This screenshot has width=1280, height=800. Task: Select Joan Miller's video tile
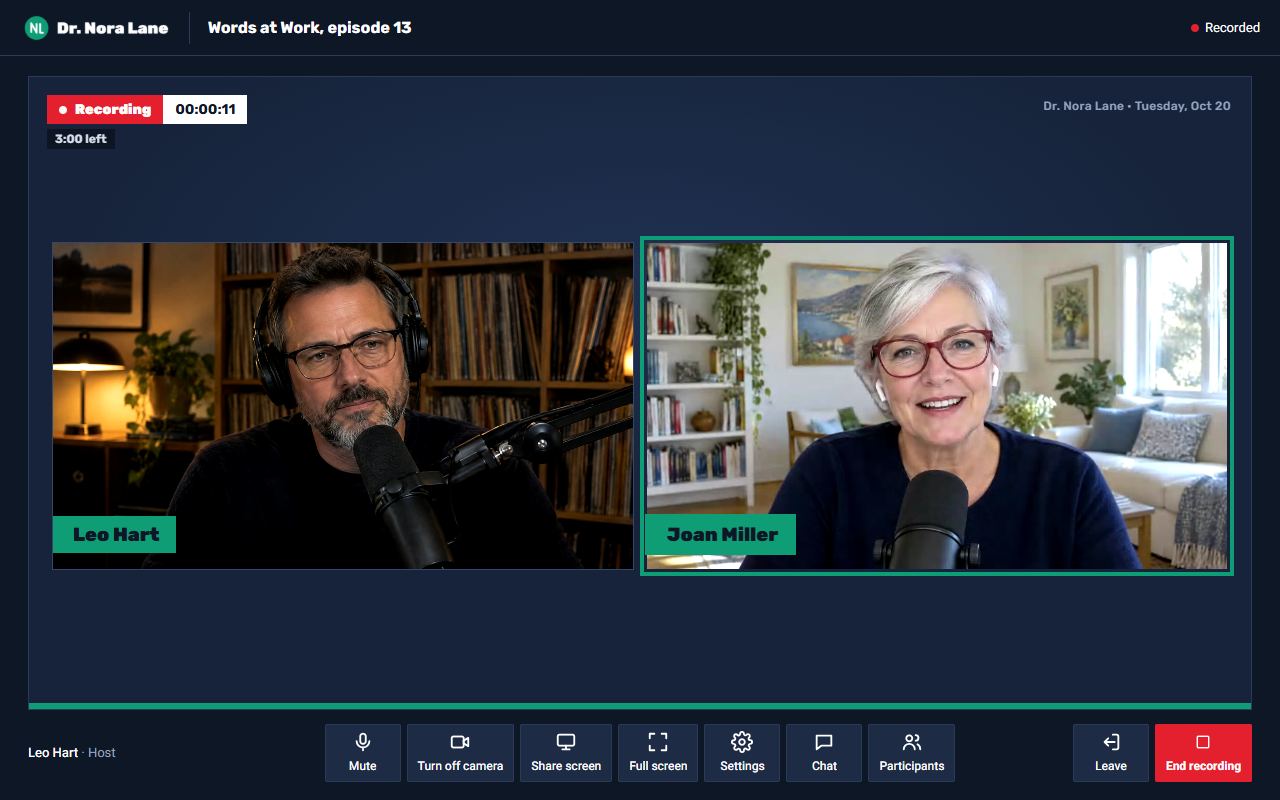tap(937, 406)
